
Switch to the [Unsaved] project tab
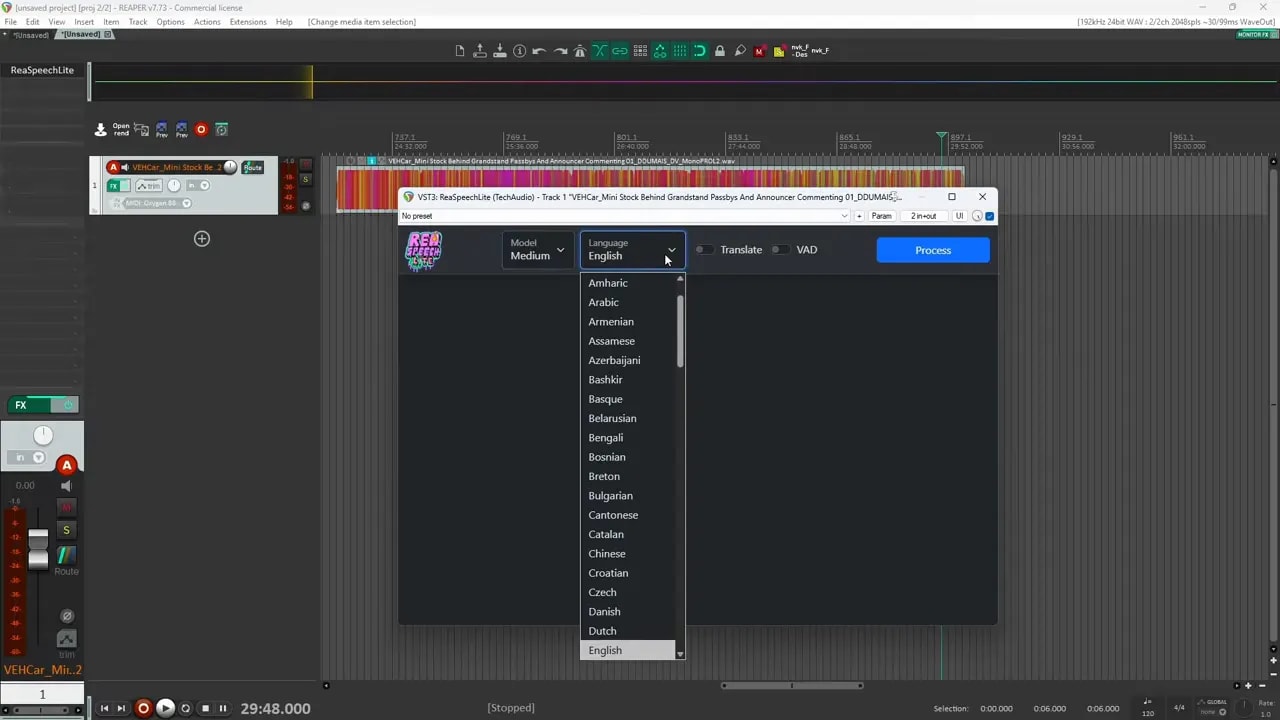pyautogui.click(x=82, y=34)
